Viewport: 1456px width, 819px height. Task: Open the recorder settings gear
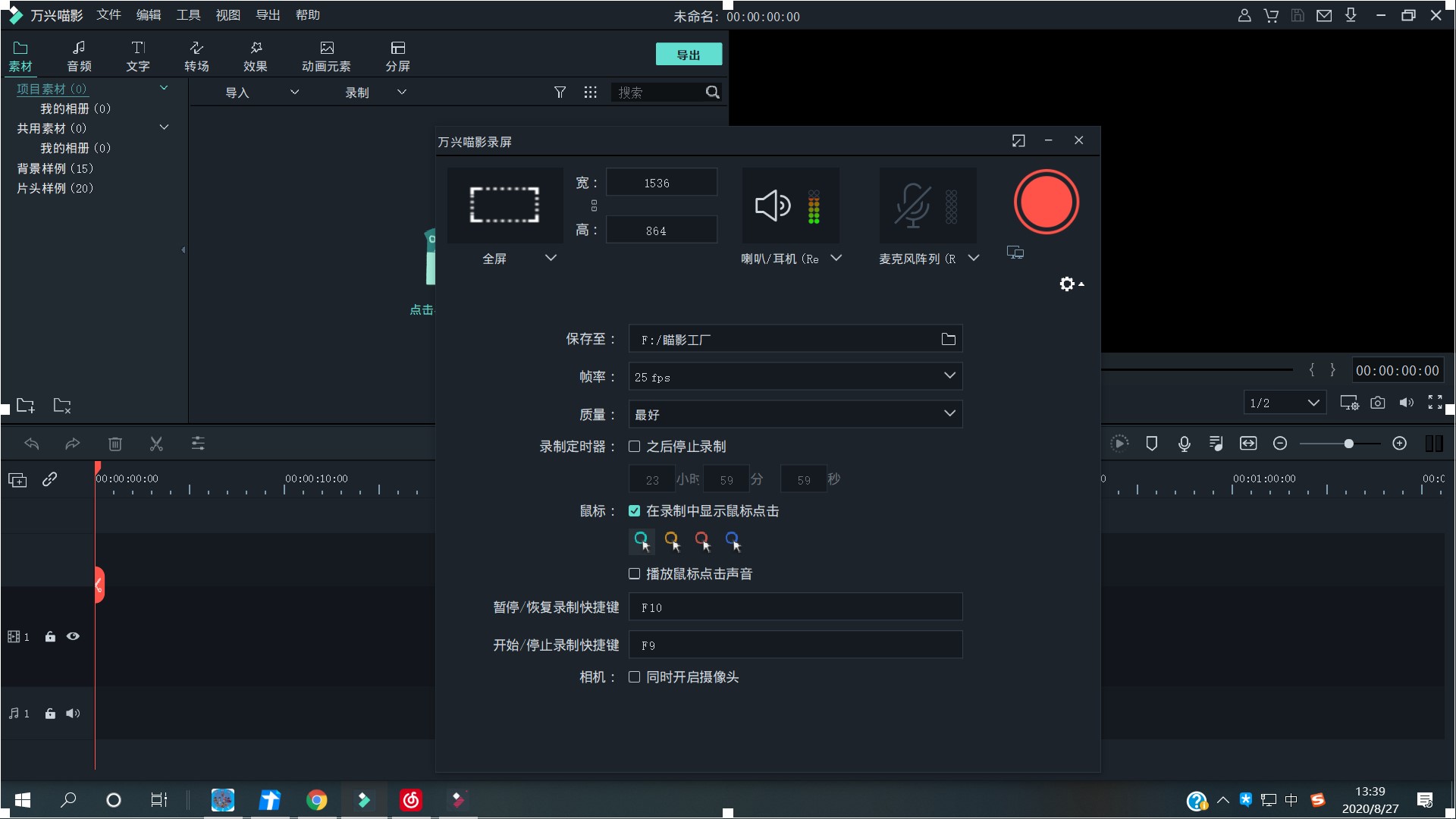pyautogui.click(x=1066, y=284)
